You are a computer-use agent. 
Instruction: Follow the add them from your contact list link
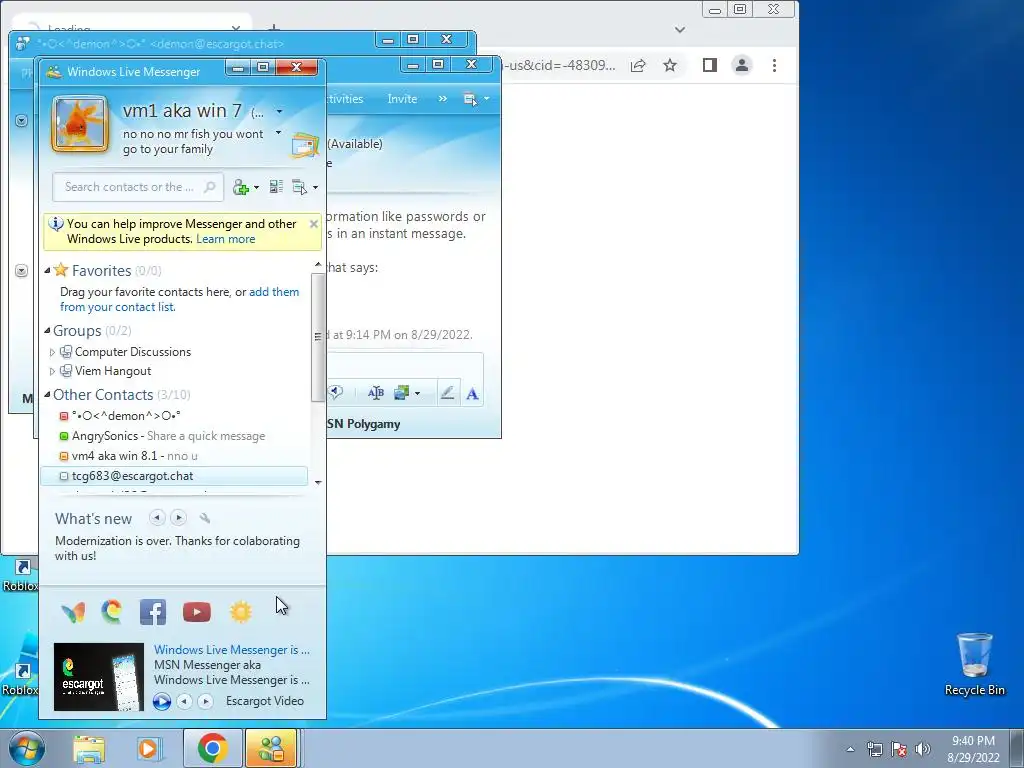click(x=180, y=299)
